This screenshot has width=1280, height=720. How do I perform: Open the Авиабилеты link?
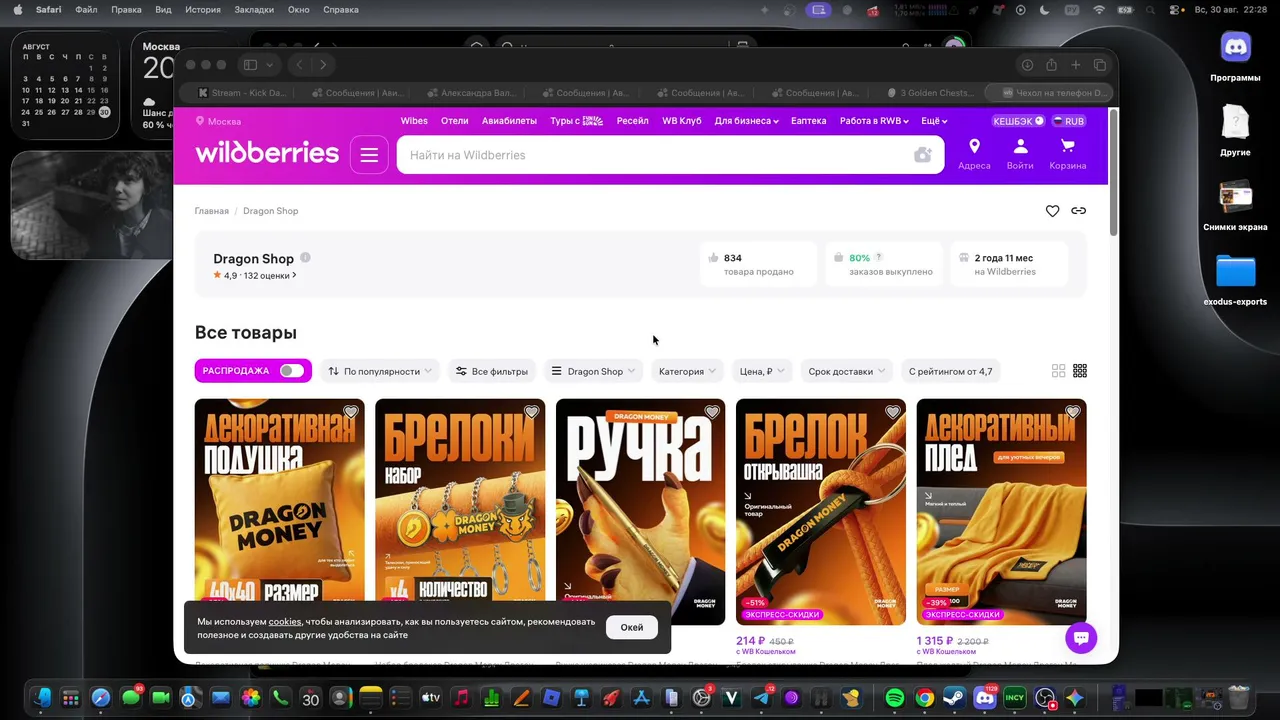pos(509,121)
